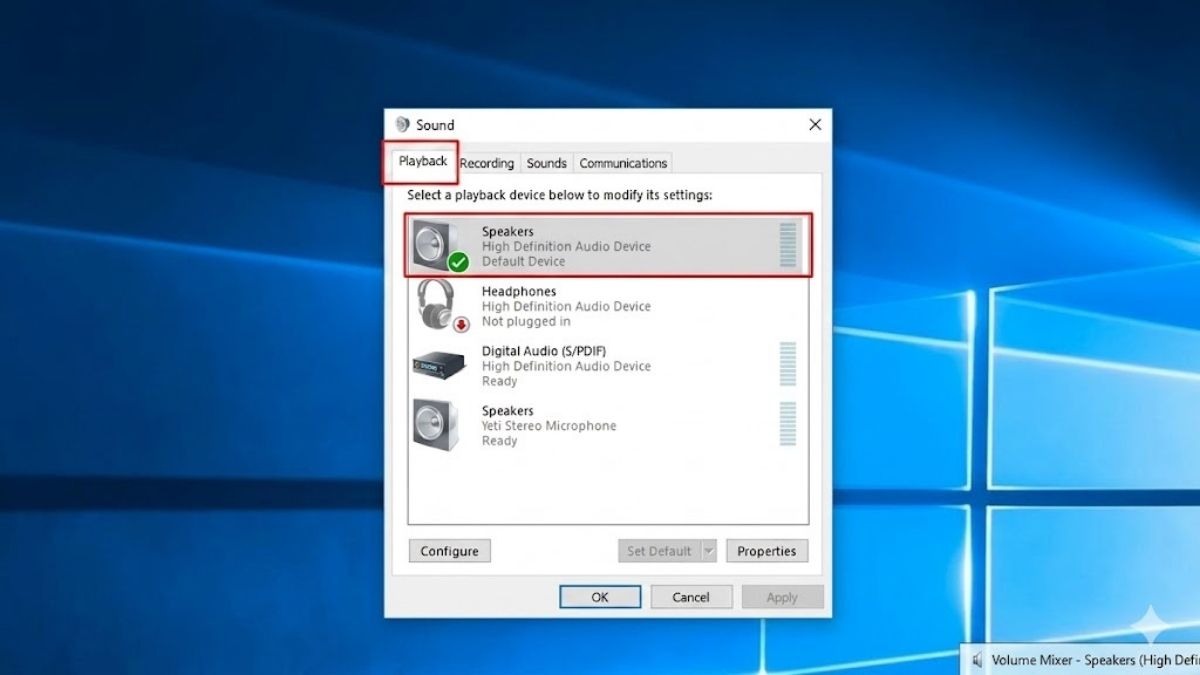Click the Digital Audio (S/PDIF) device icon
The width and height of the screenshot is (1200, 675).
(x=439, y=365)
